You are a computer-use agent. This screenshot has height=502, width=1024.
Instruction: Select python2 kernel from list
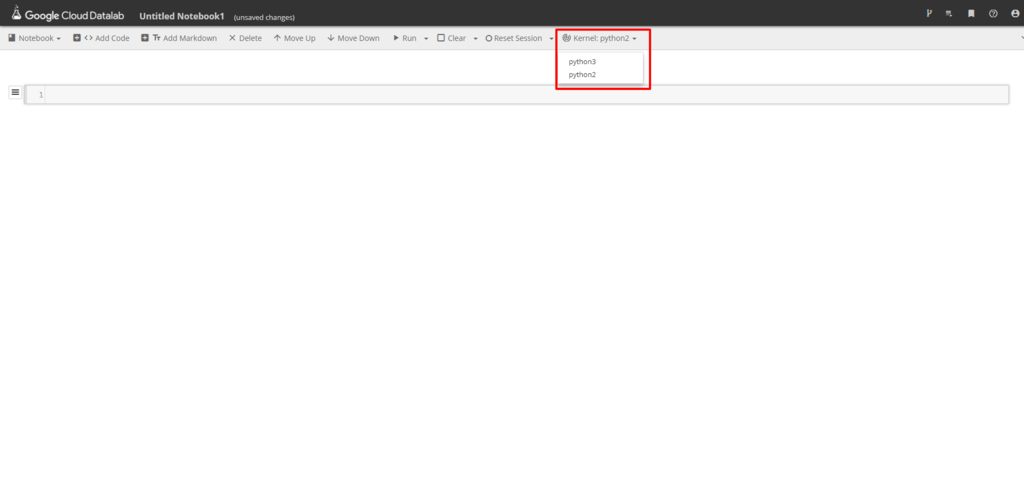pos(582,74)
